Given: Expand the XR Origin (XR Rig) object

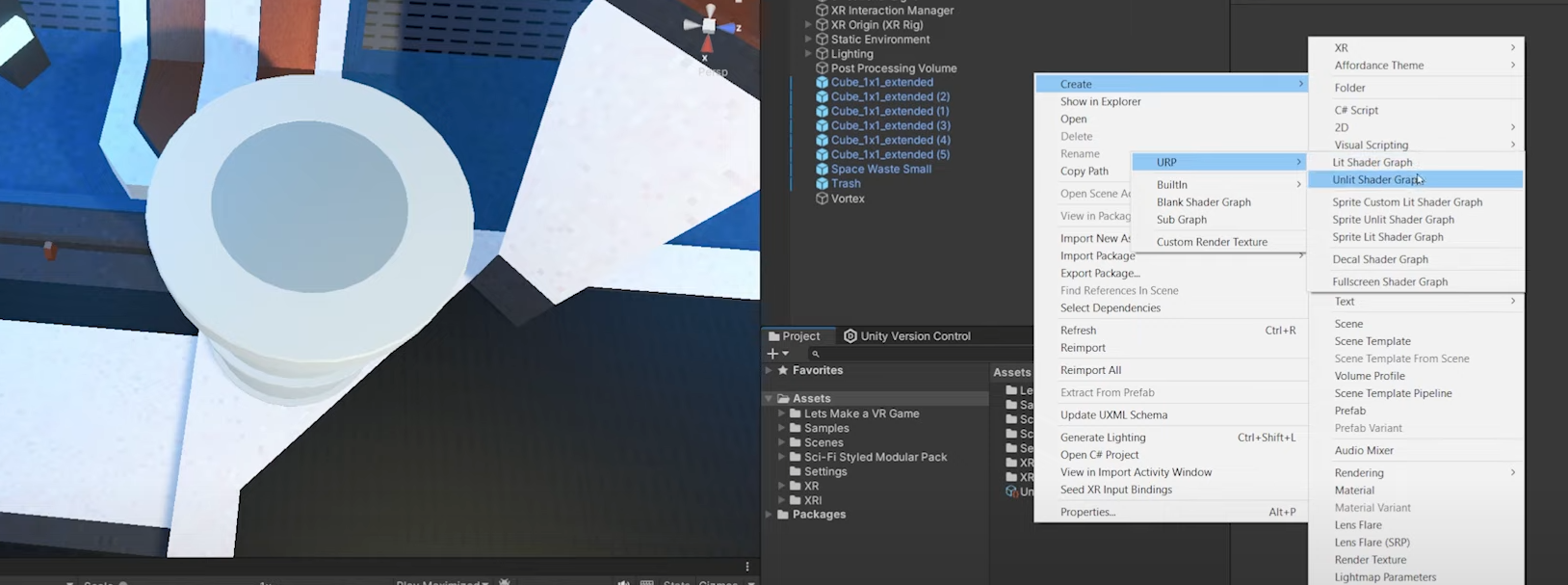Looking at the screenshot, I should tap(808, 25).
